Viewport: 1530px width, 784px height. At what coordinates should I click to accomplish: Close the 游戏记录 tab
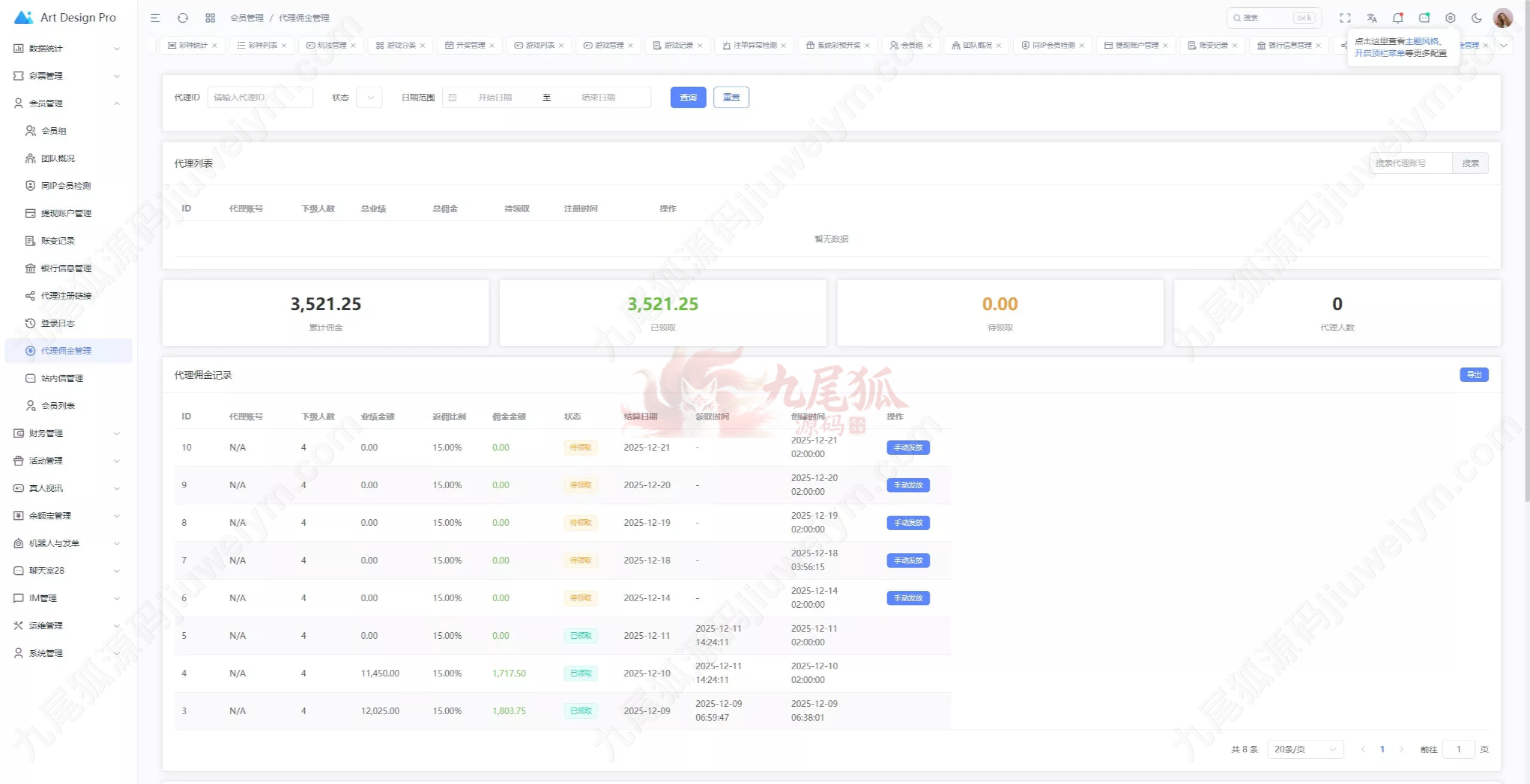(x=700, y=45)
